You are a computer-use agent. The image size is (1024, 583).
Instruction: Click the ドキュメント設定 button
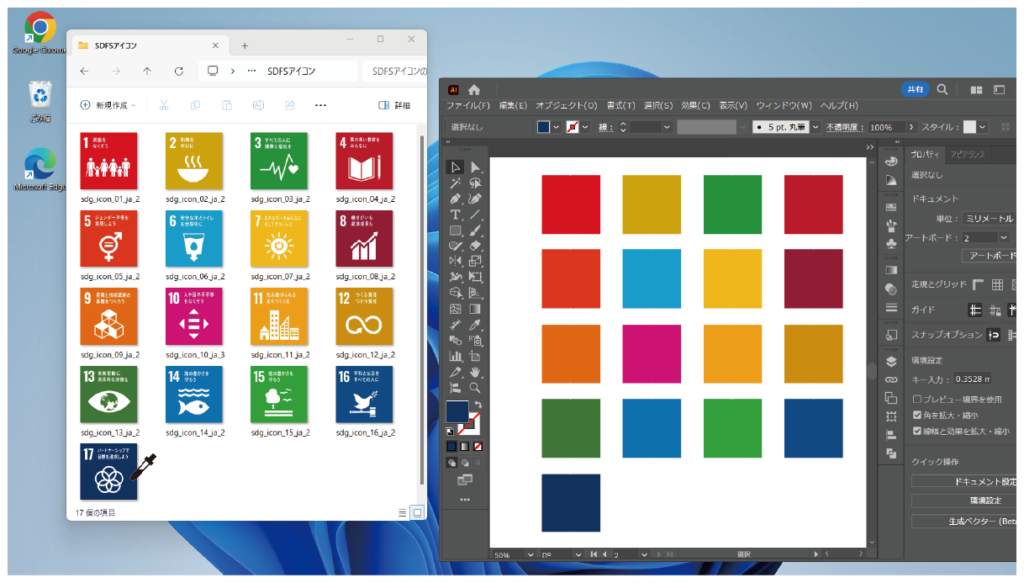964,482
